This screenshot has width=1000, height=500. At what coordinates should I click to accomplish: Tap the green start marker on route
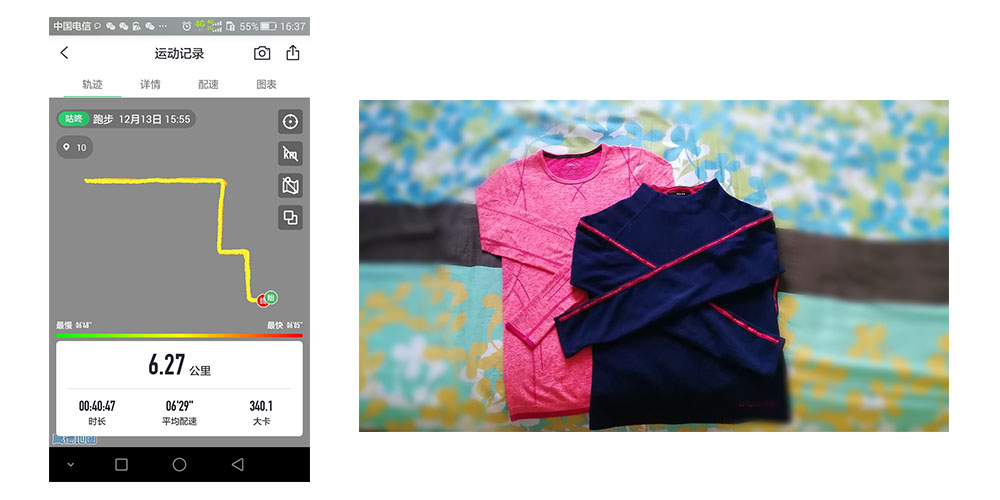[271, 297]
